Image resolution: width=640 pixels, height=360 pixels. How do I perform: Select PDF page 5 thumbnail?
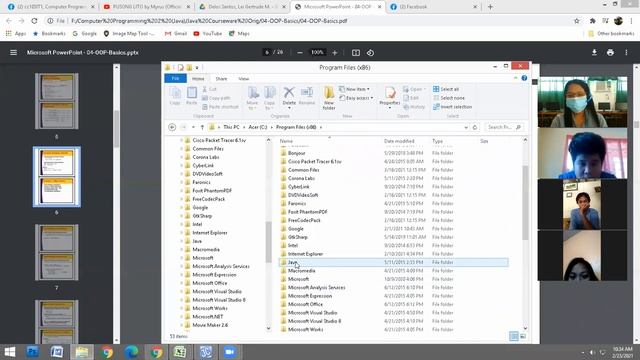pos(57,101)
